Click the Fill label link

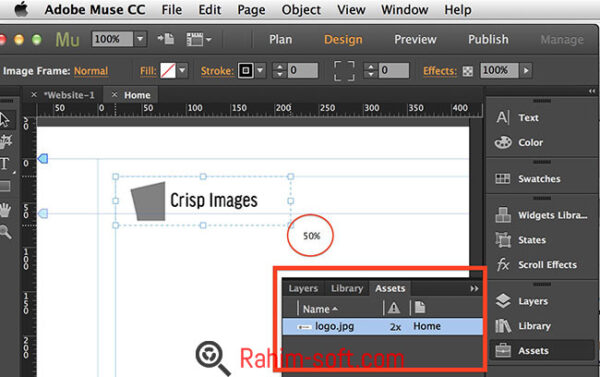[148, 71]
